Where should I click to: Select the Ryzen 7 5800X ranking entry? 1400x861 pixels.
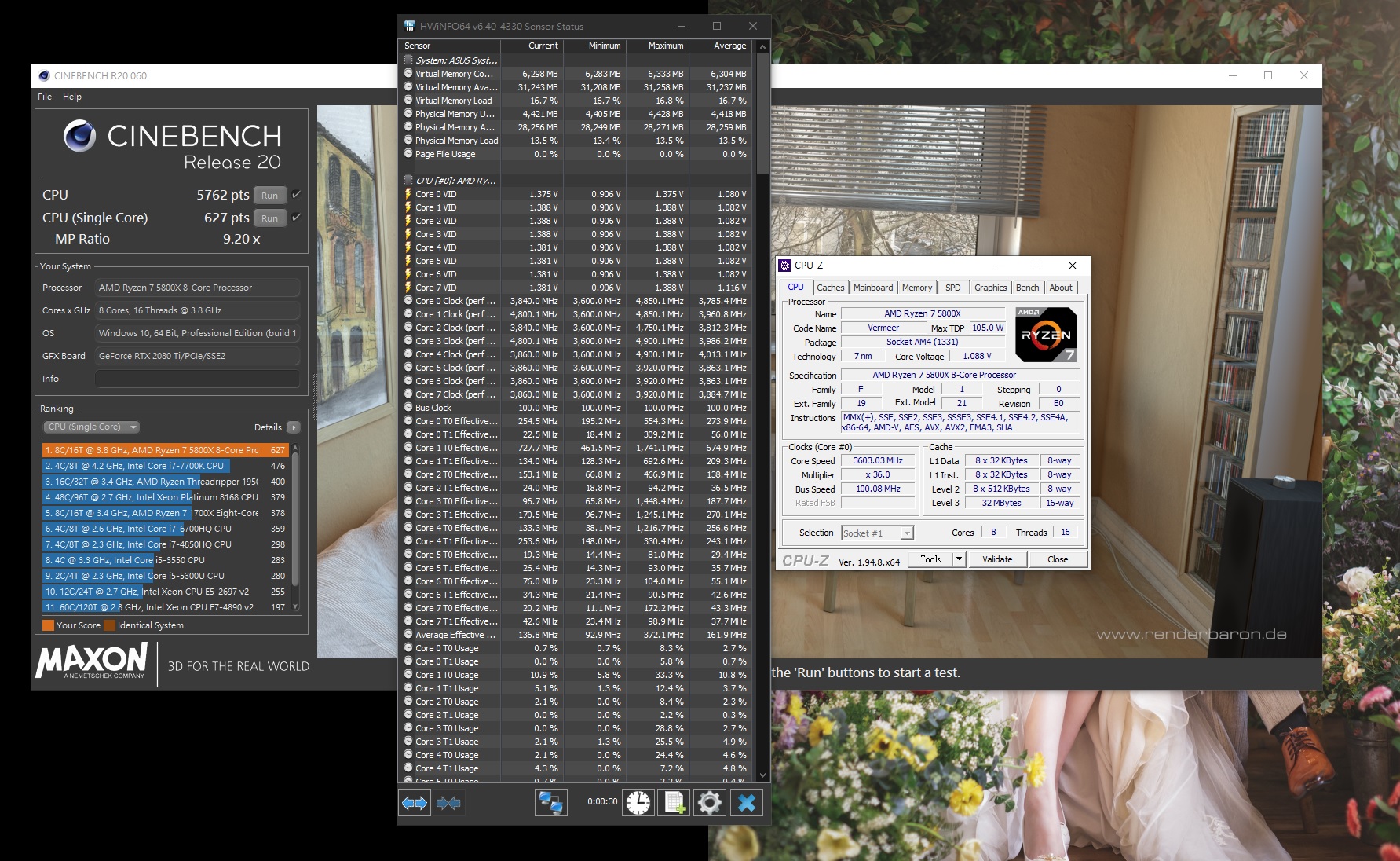point(166,450)
